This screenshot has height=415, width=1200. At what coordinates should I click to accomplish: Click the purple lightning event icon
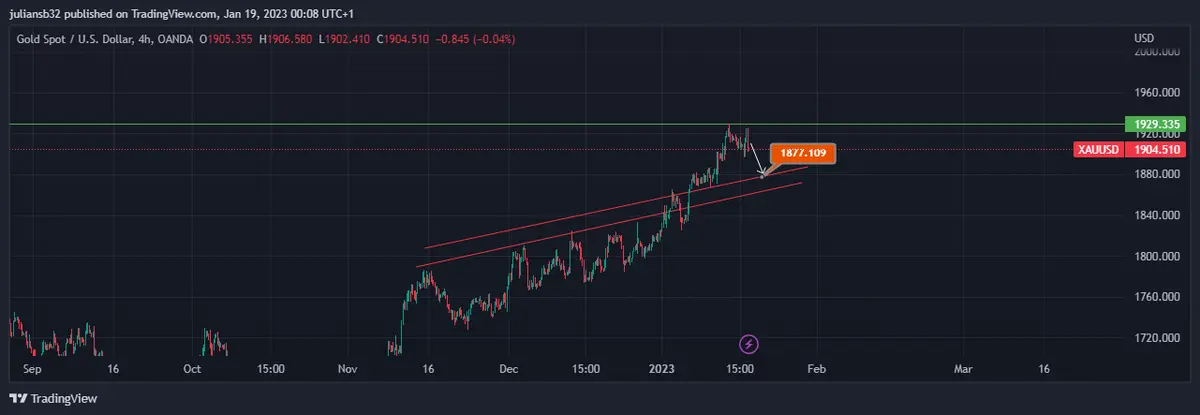pos(749,344)
